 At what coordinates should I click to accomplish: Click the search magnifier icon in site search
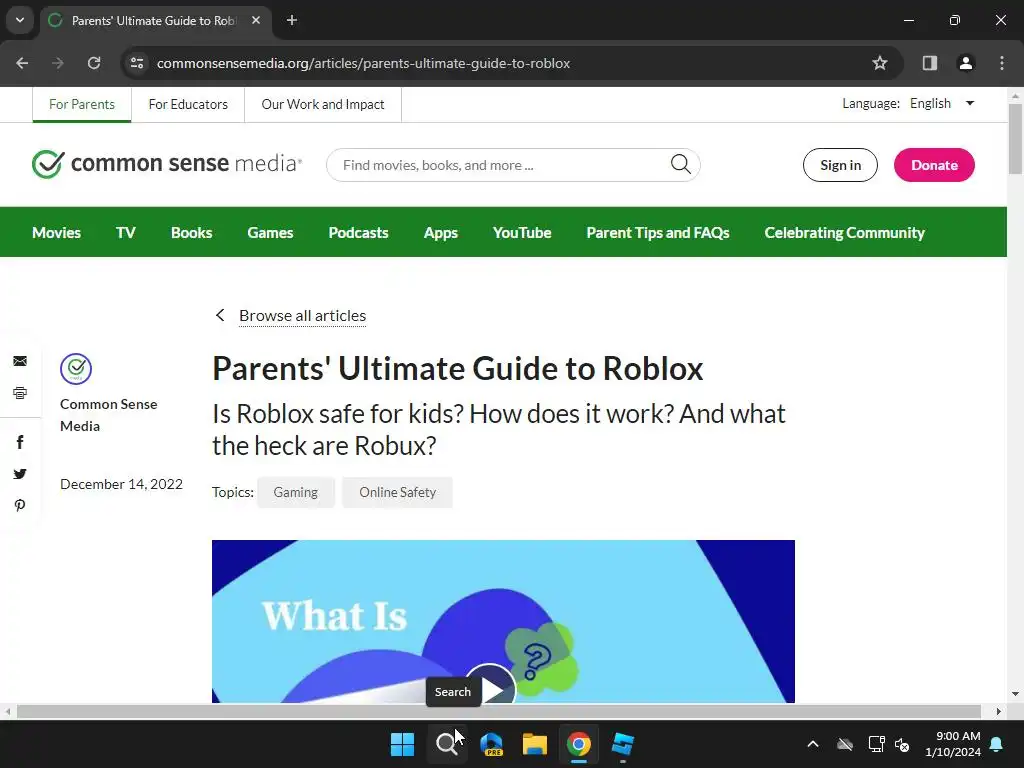(680, 165)
